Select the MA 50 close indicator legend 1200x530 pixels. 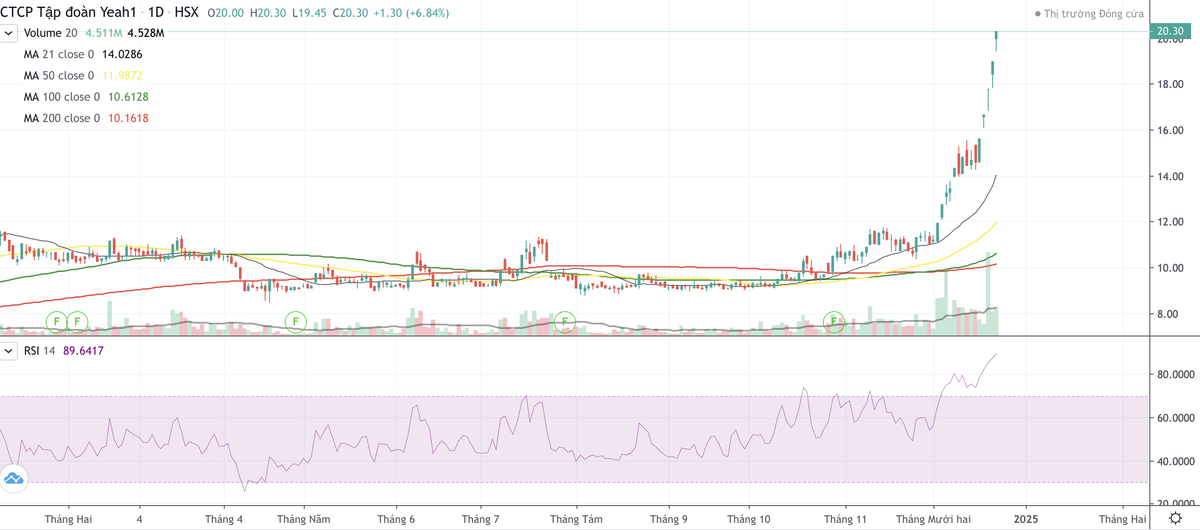59,76
